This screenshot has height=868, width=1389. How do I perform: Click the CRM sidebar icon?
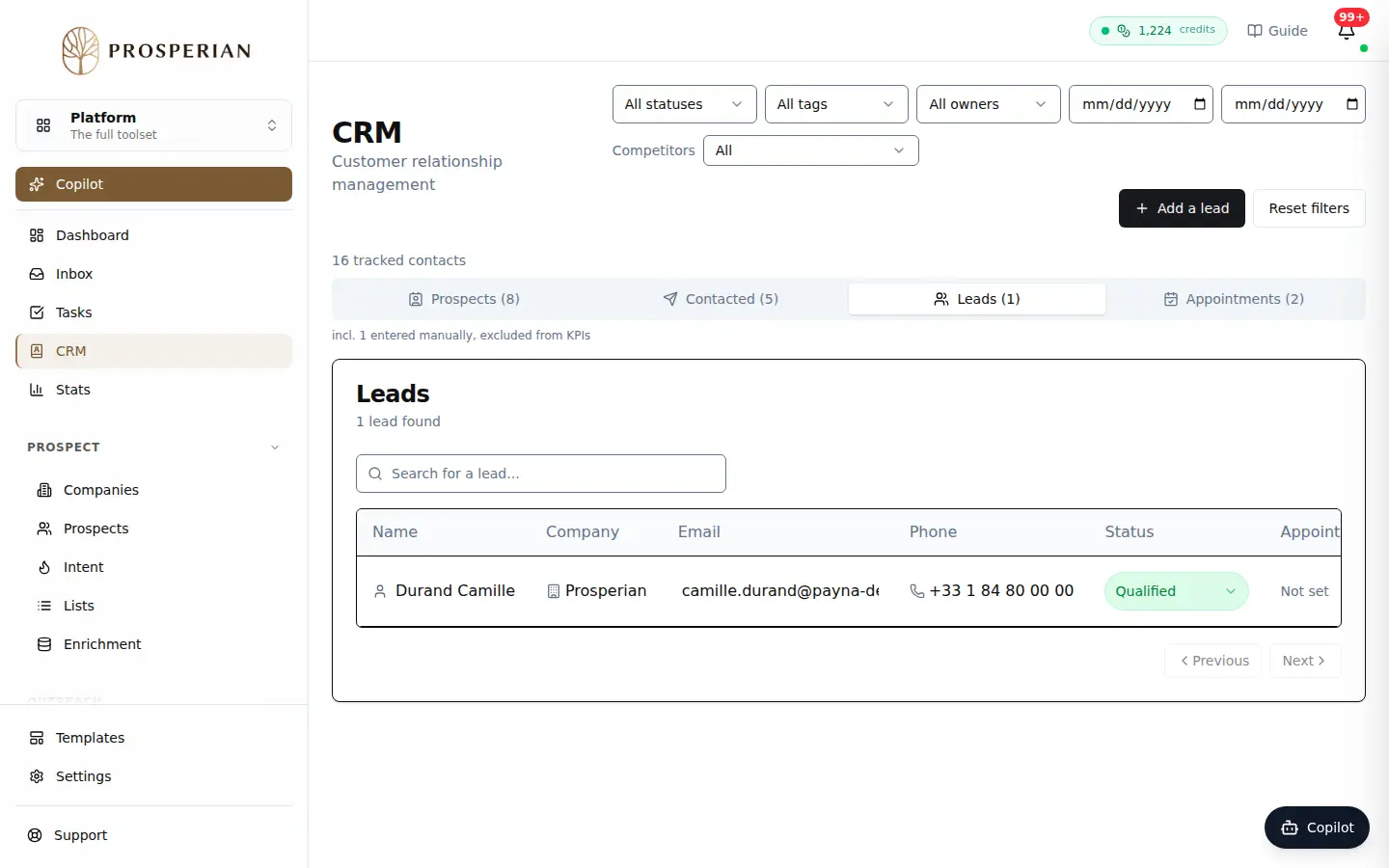tap(37, 351)
